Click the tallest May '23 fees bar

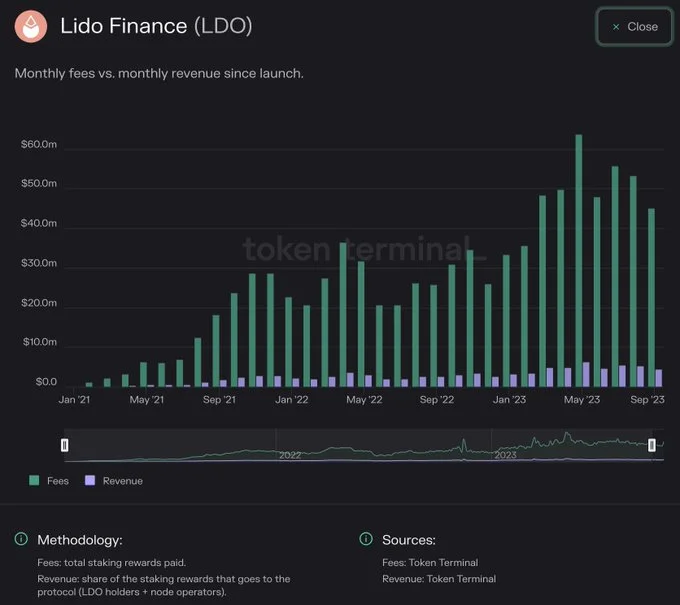click(579, 260)
